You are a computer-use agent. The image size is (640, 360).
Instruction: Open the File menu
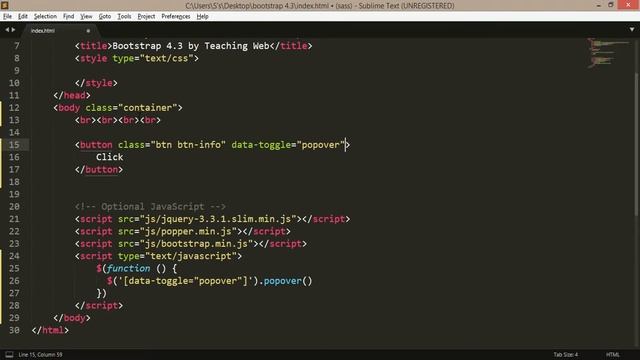point(7,16)
